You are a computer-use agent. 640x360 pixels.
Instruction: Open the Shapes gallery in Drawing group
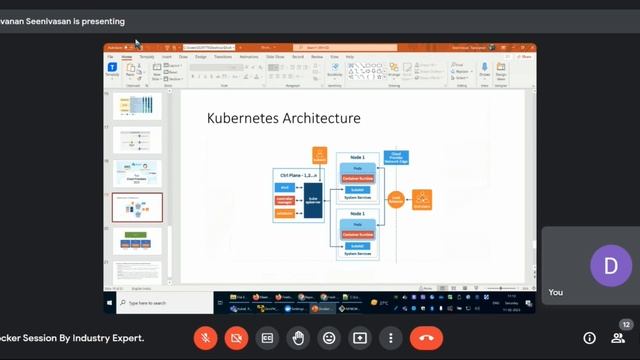[367, 71]
